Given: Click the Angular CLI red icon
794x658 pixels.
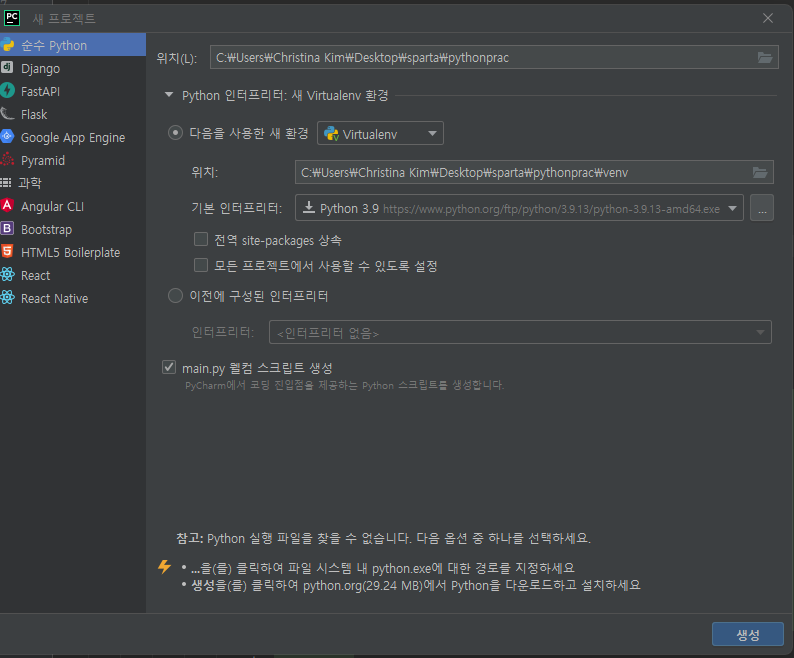Looking at the screenshot, I should pyautogui.click(x=7, y=205).
